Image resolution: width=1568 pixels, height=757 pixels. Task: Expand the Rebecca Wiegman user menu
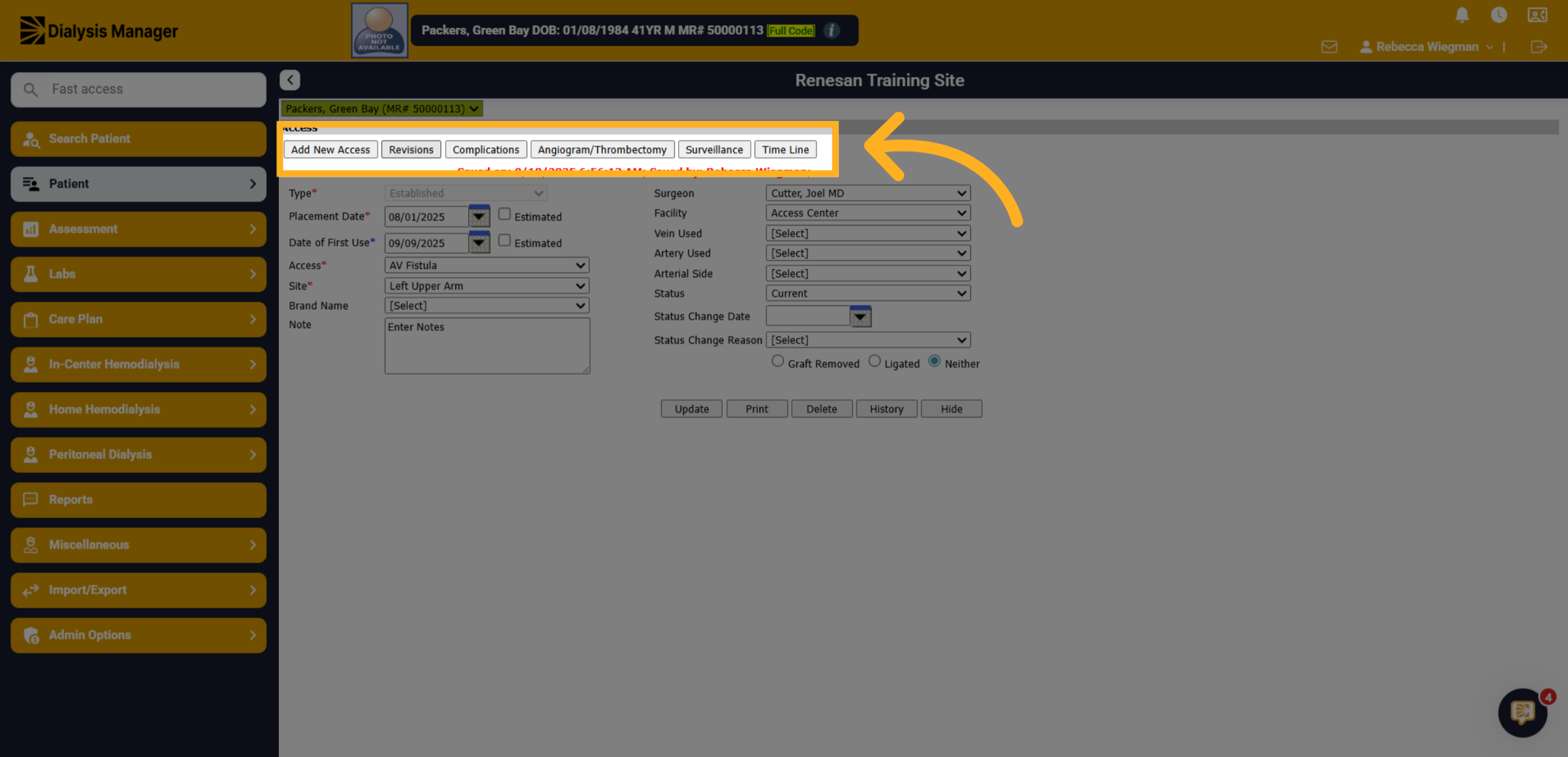click(1426, 47)
